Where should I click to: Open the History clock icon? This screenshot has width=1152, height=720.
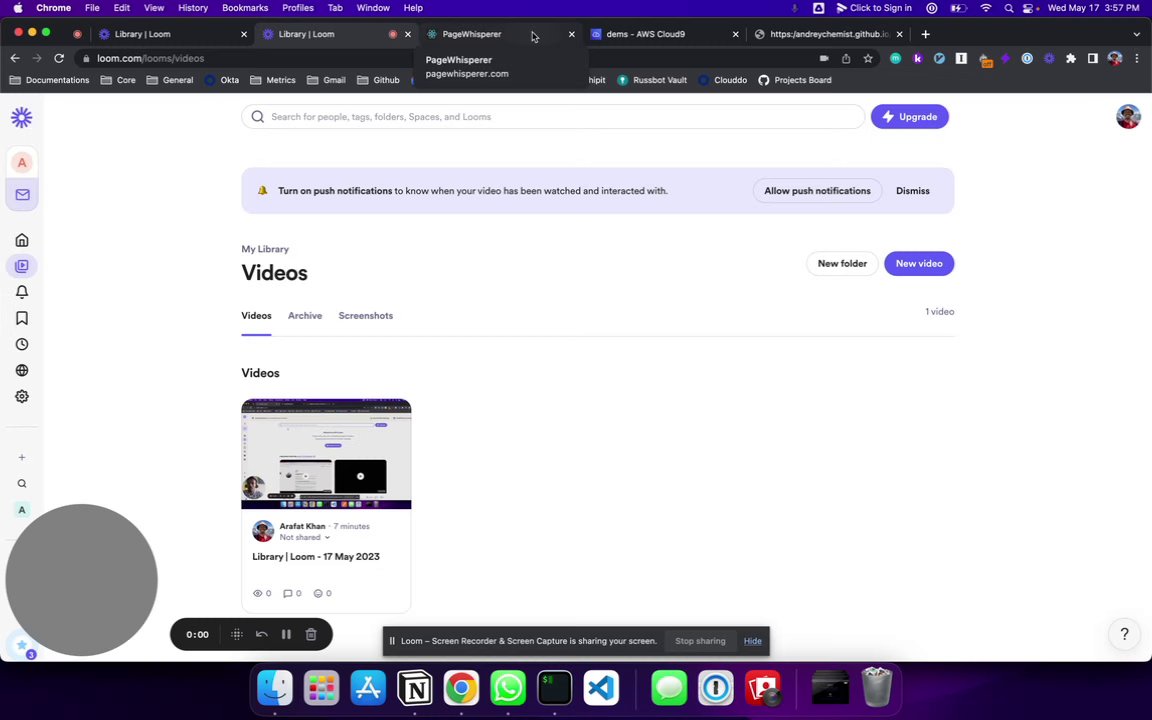22,344
